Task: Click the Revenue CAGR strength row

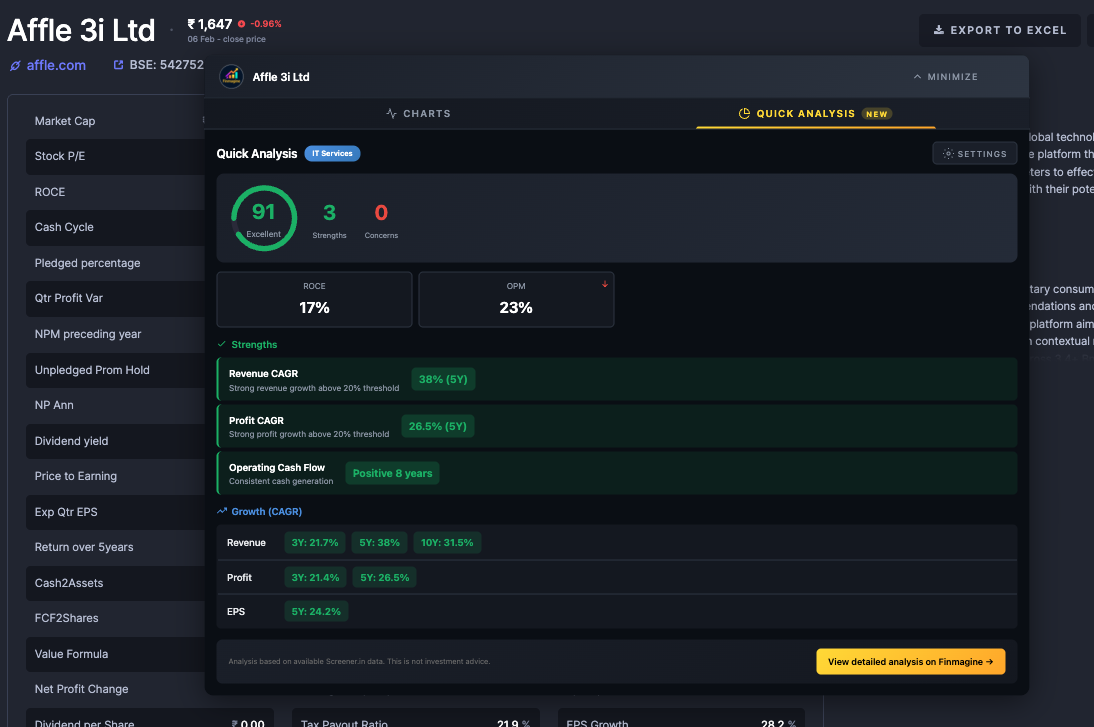Action: [616, 379]
